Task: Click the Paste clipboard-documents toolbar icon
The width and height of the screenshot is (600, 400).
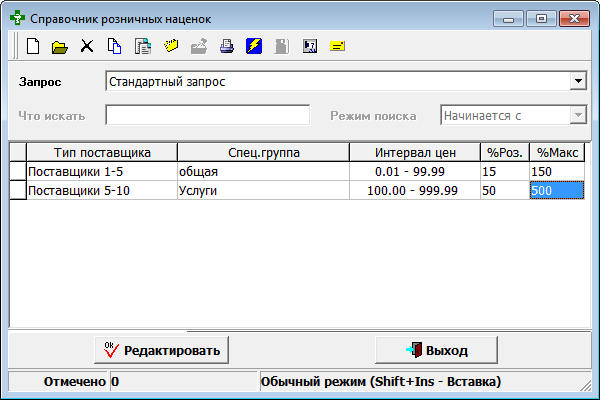Action: coord(143,46)
